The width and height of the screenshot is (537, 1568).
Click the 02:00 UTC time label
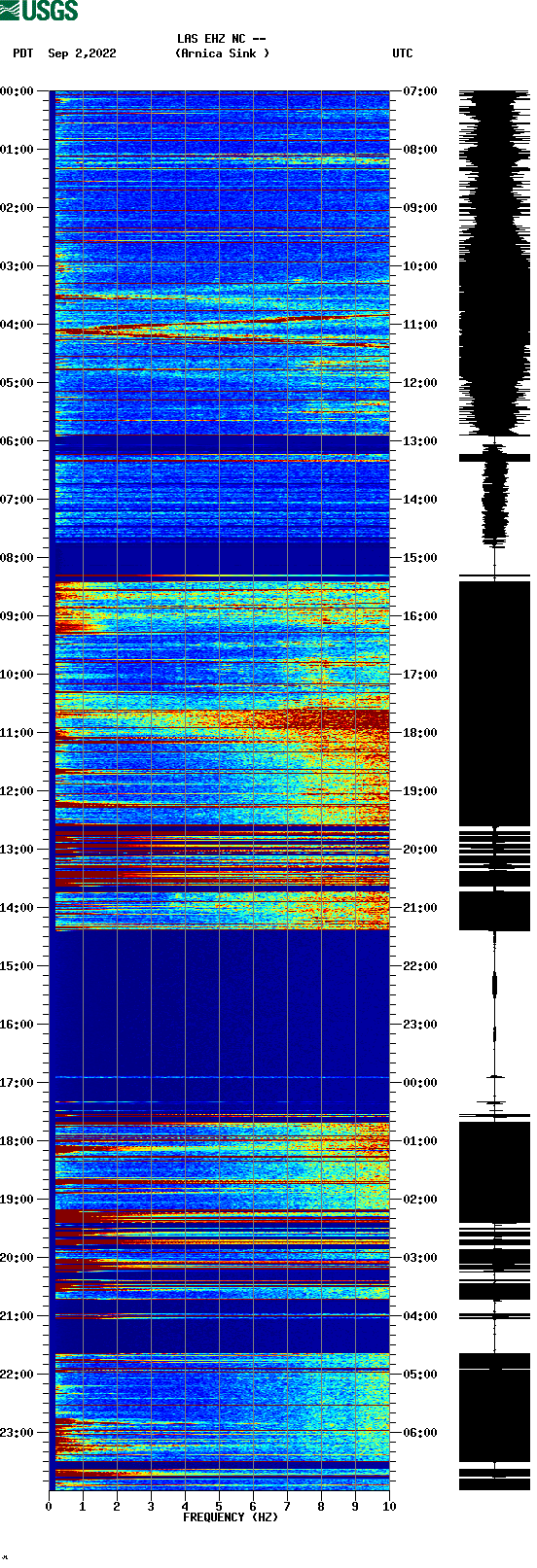coord(420,1200)
